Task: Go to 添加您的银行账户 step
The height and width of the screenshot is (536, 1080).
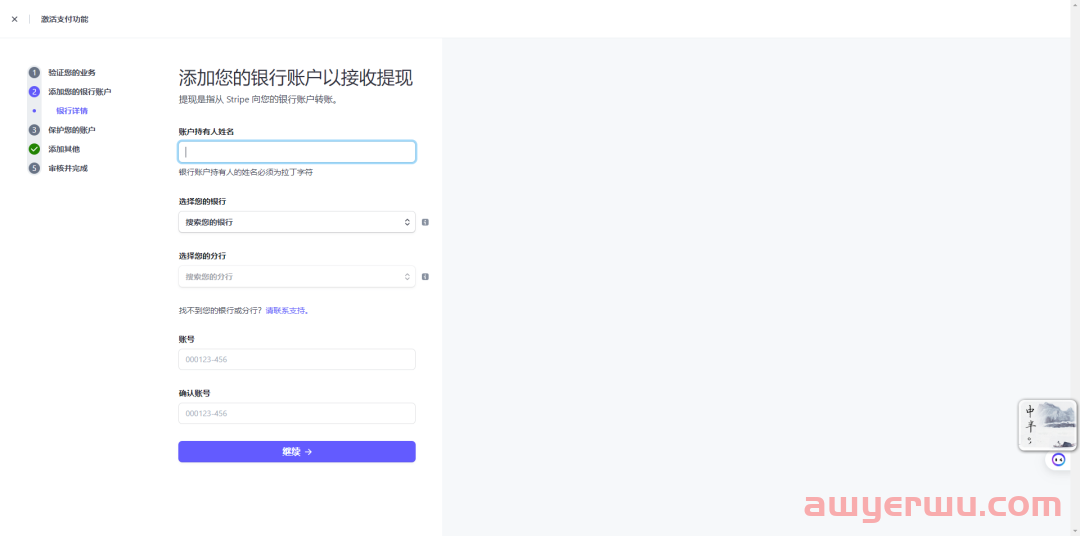Action: tap(80, 92)
